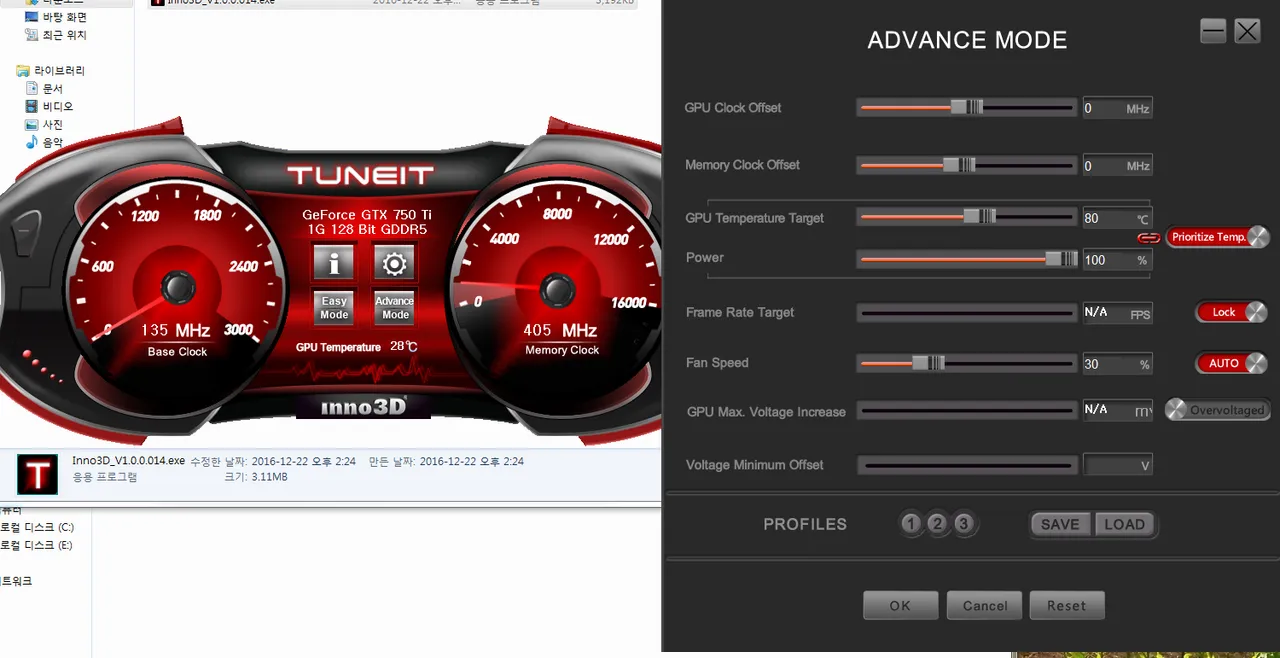Select profile 3
Image resolution: width=1280 pixels, height=658 pixels.
[964, 523]
